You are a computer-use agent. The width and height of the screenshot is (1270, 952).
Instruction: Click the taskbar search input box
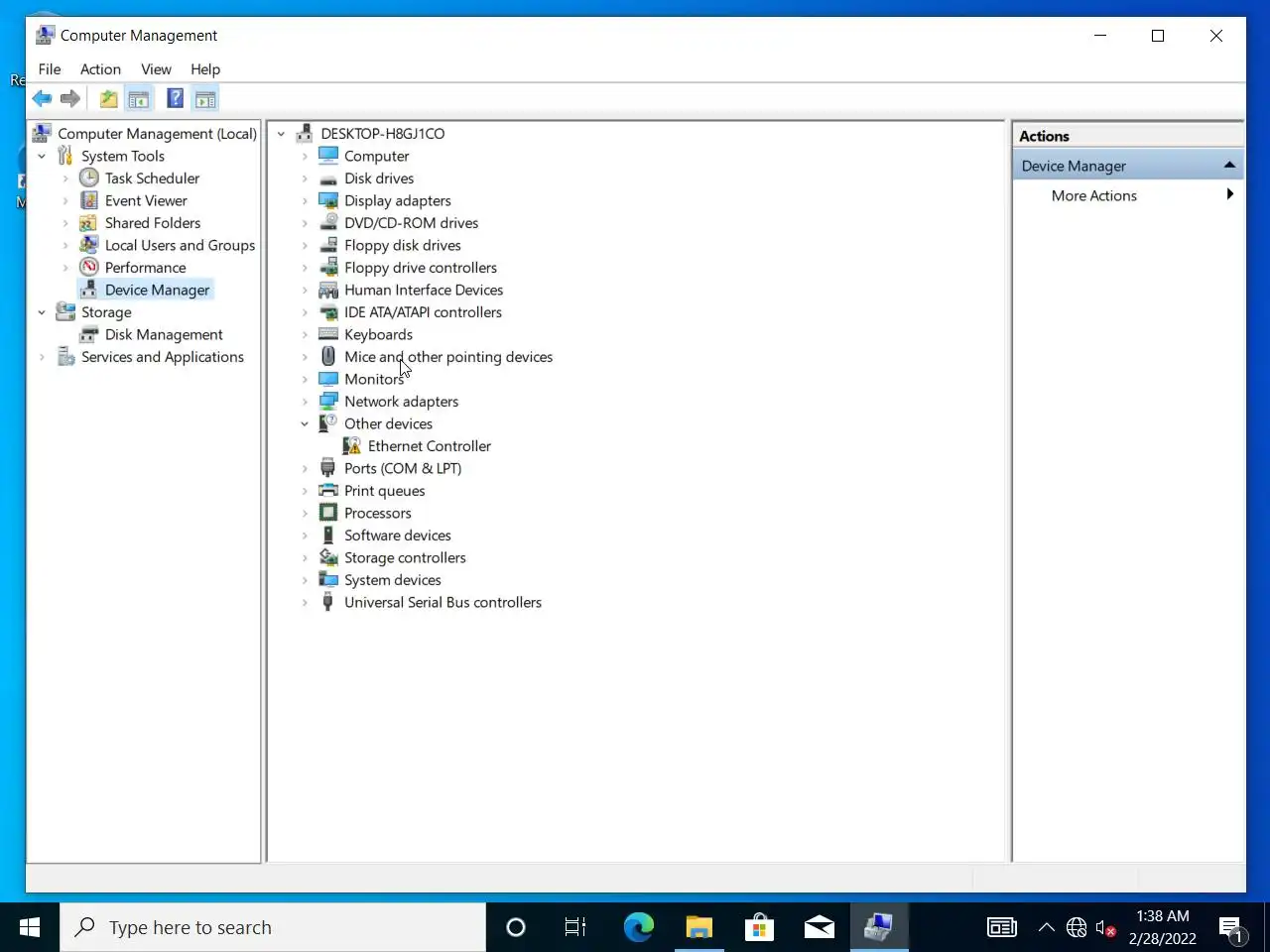pos(273,927)
